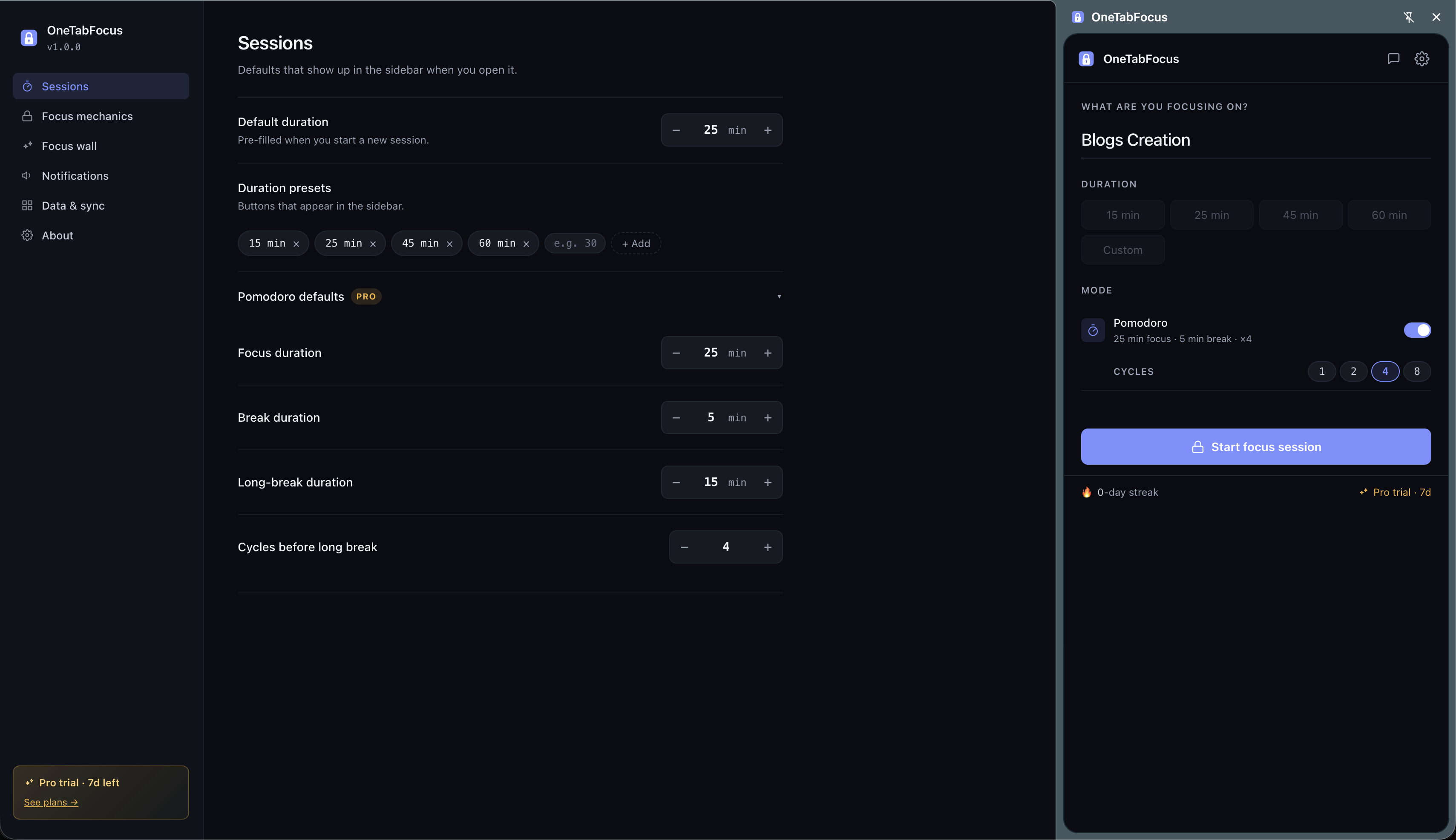Choose Custom duration in side panel
The height and width of the screenshot is (840, 1456).
click(1122, 250)
